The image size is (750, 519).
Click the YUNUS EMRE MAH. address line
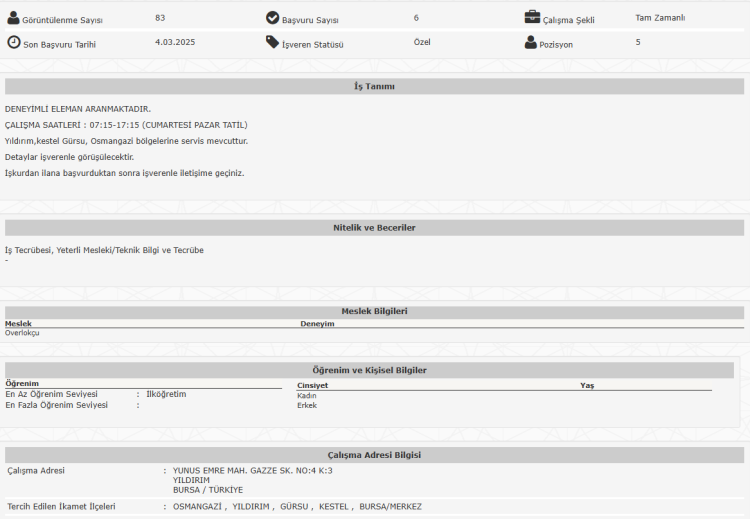(252, 470)
